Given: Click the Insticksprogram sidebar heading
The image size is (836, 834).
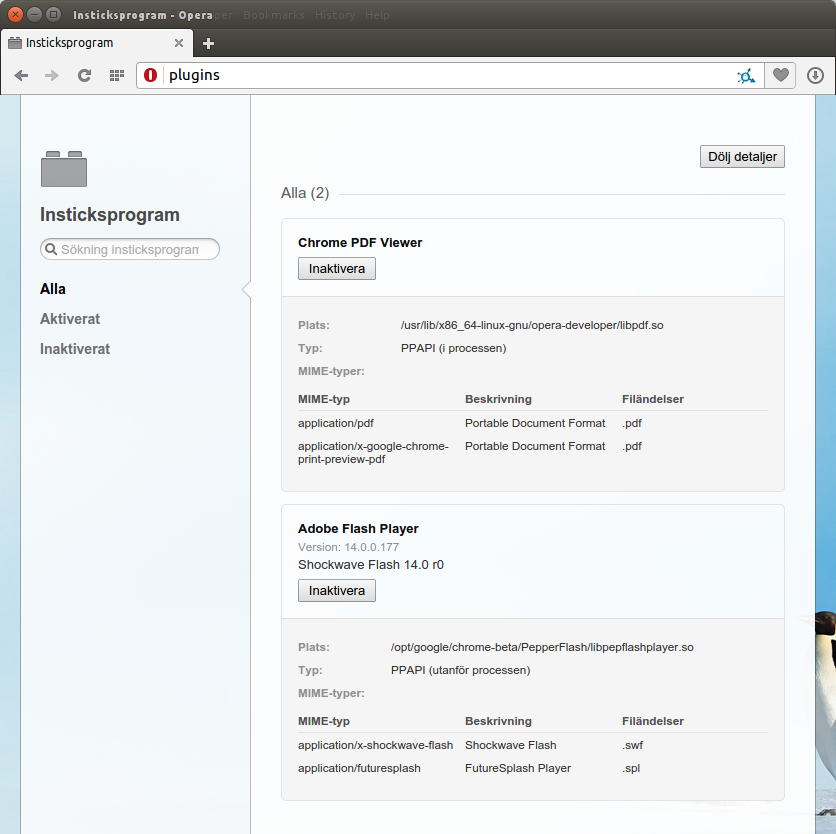Looking at the screenshot, I should coord(110,215).
